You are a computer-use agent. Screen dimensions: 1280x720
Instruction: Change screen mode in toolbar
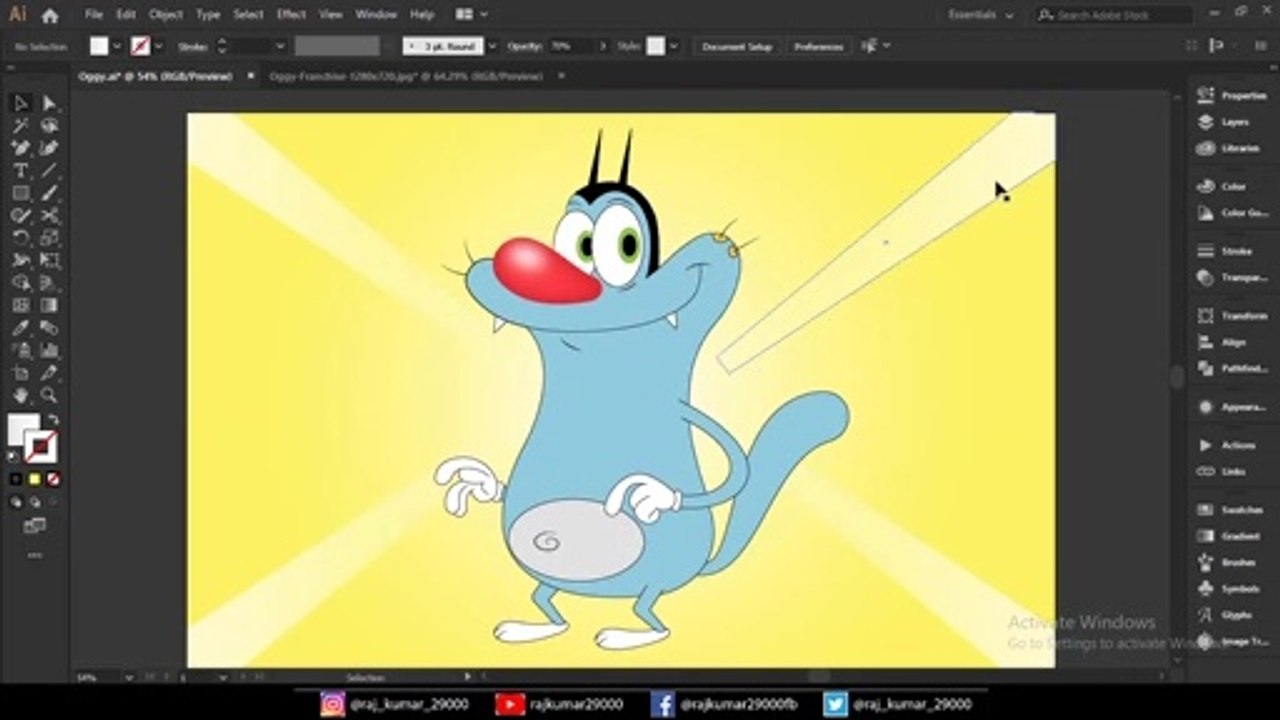point(34,526)
